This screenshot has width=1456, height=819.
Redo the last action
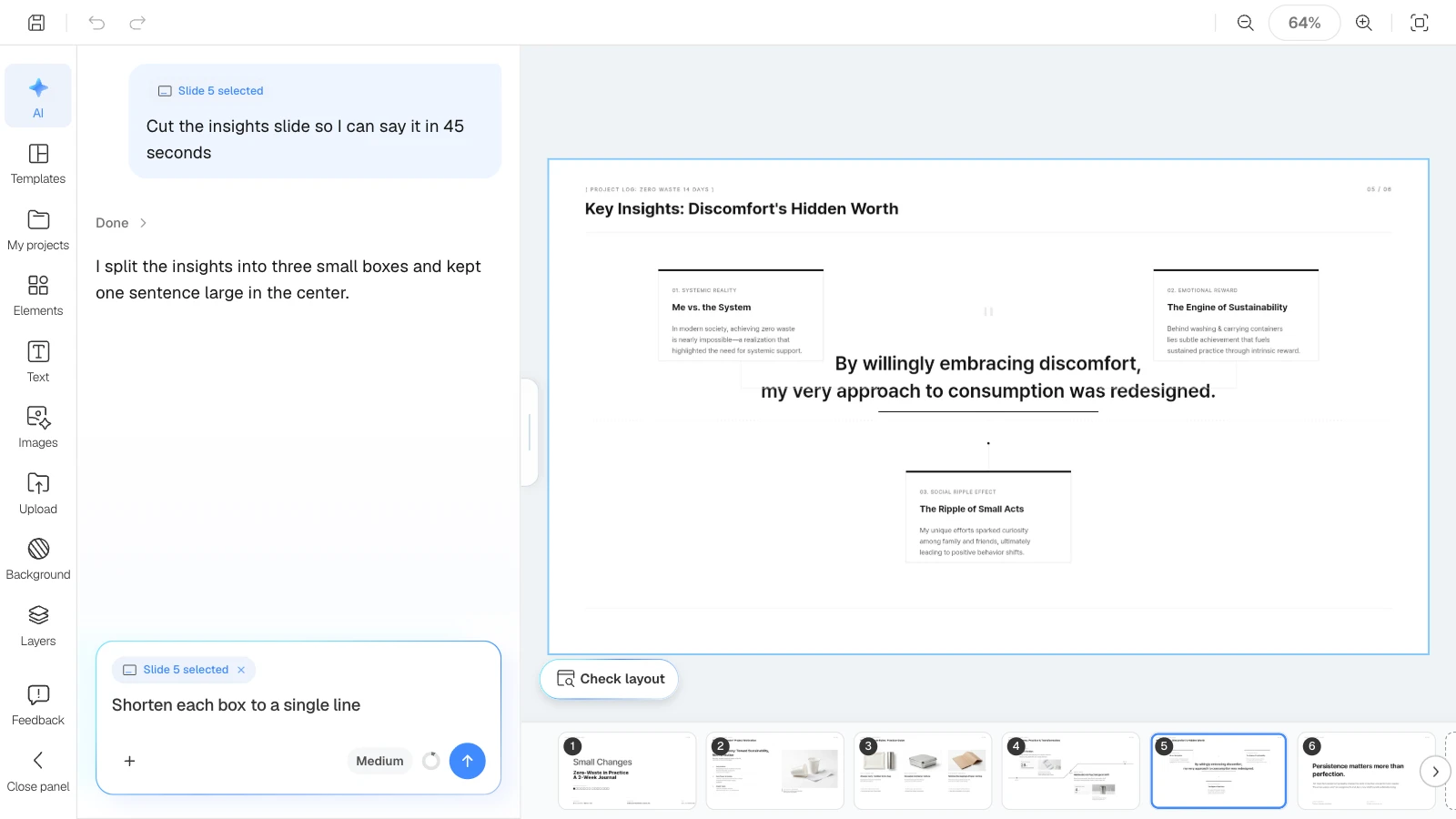(x=137, y=23)
